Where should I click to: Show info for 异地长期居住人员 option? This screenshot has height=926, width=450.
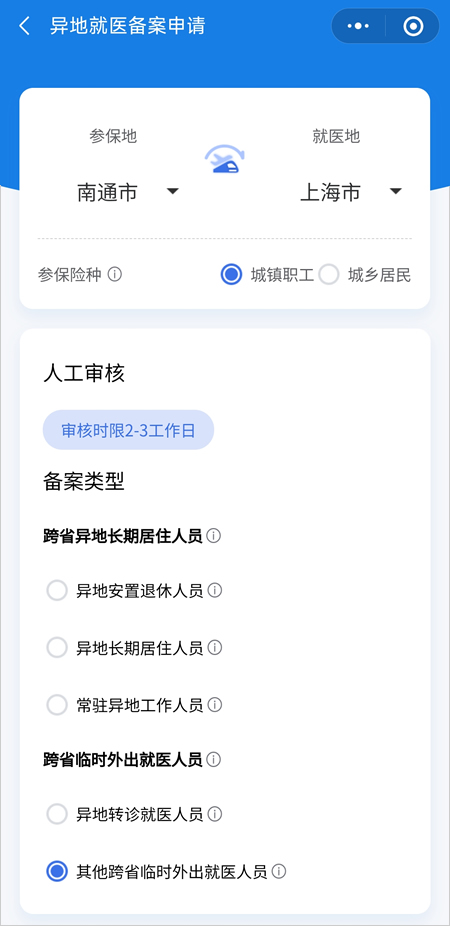point(215,648)
